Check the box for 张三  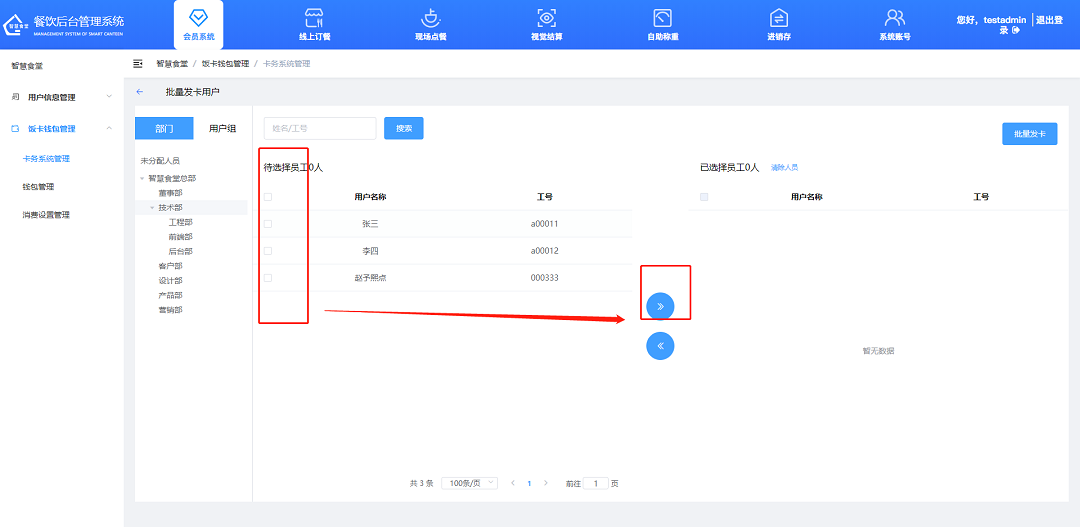click(x=268, y=224)
